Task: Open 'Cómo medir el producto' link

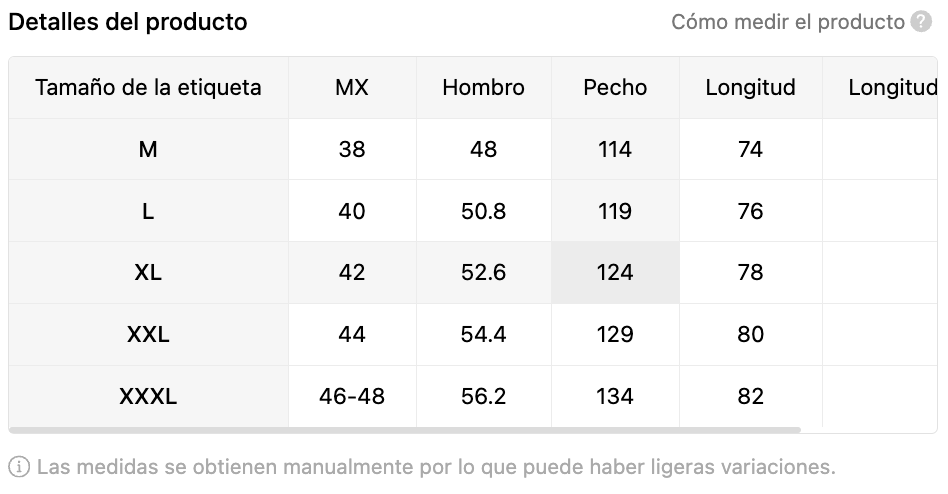Action: pos(788,22)
